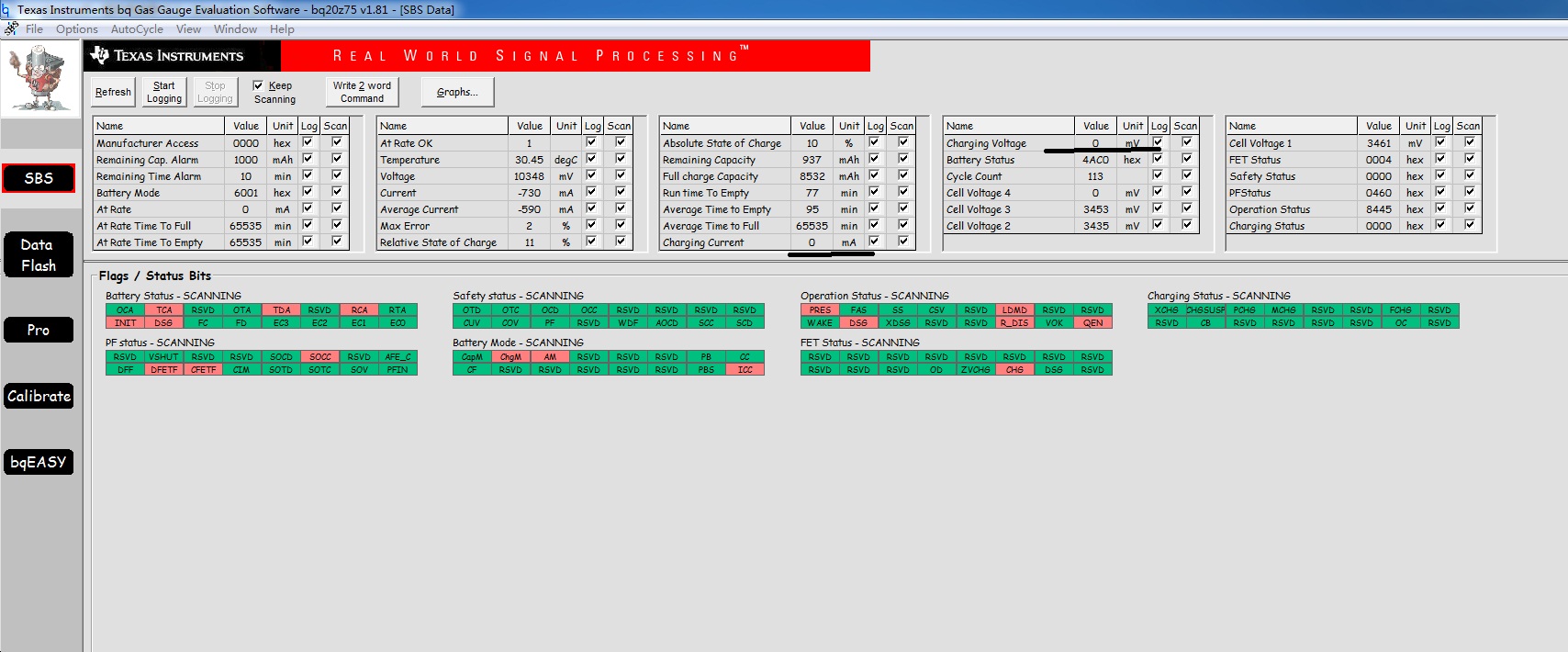
Task: Click Write 2 word Command button
Action: point(362,92)
